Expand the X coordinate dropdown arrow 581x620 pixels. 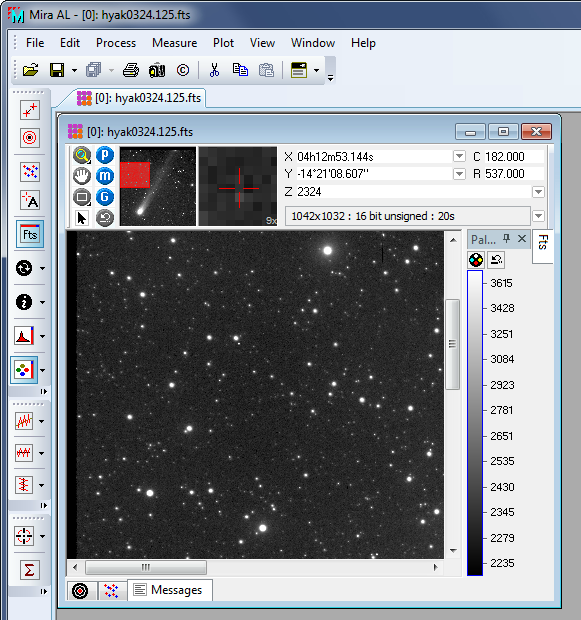click(x=459, y=156)
